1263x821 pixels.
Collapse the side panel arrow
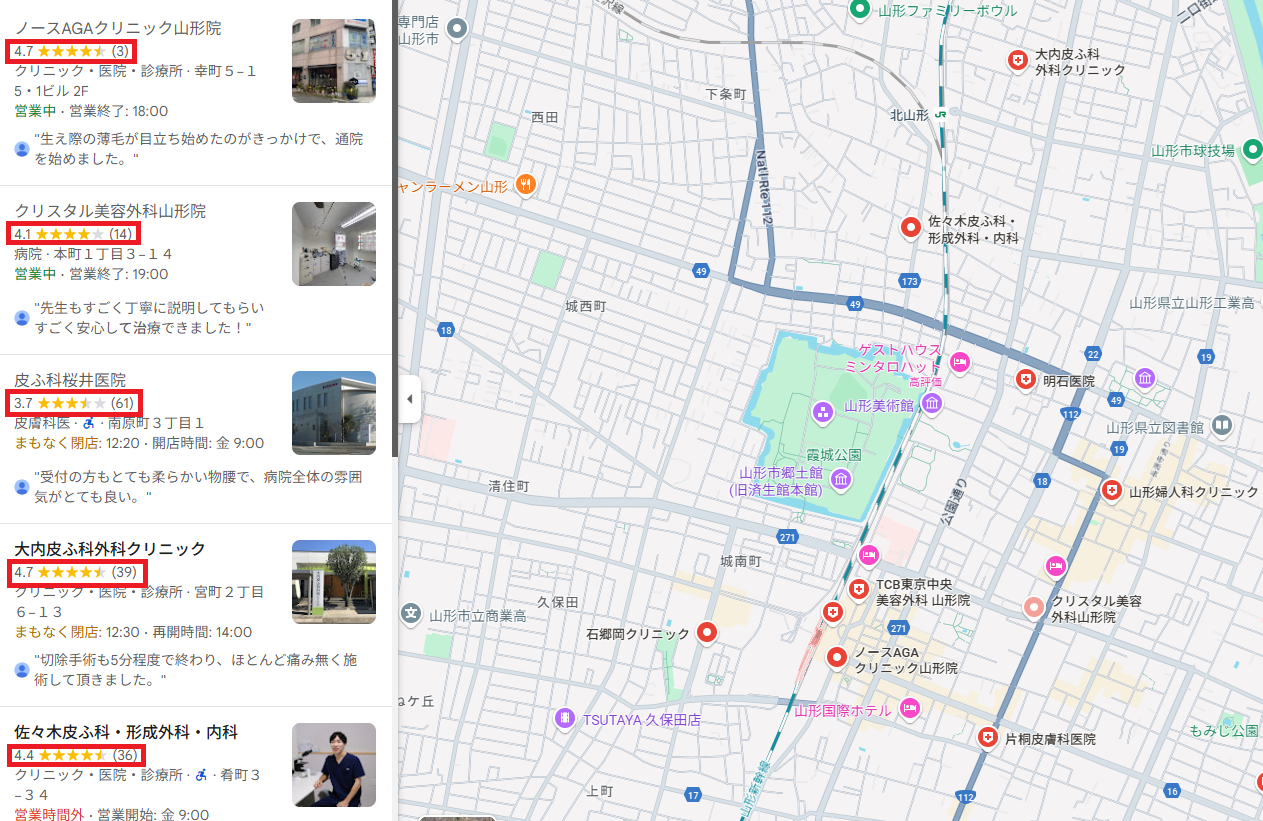point(408,400)
